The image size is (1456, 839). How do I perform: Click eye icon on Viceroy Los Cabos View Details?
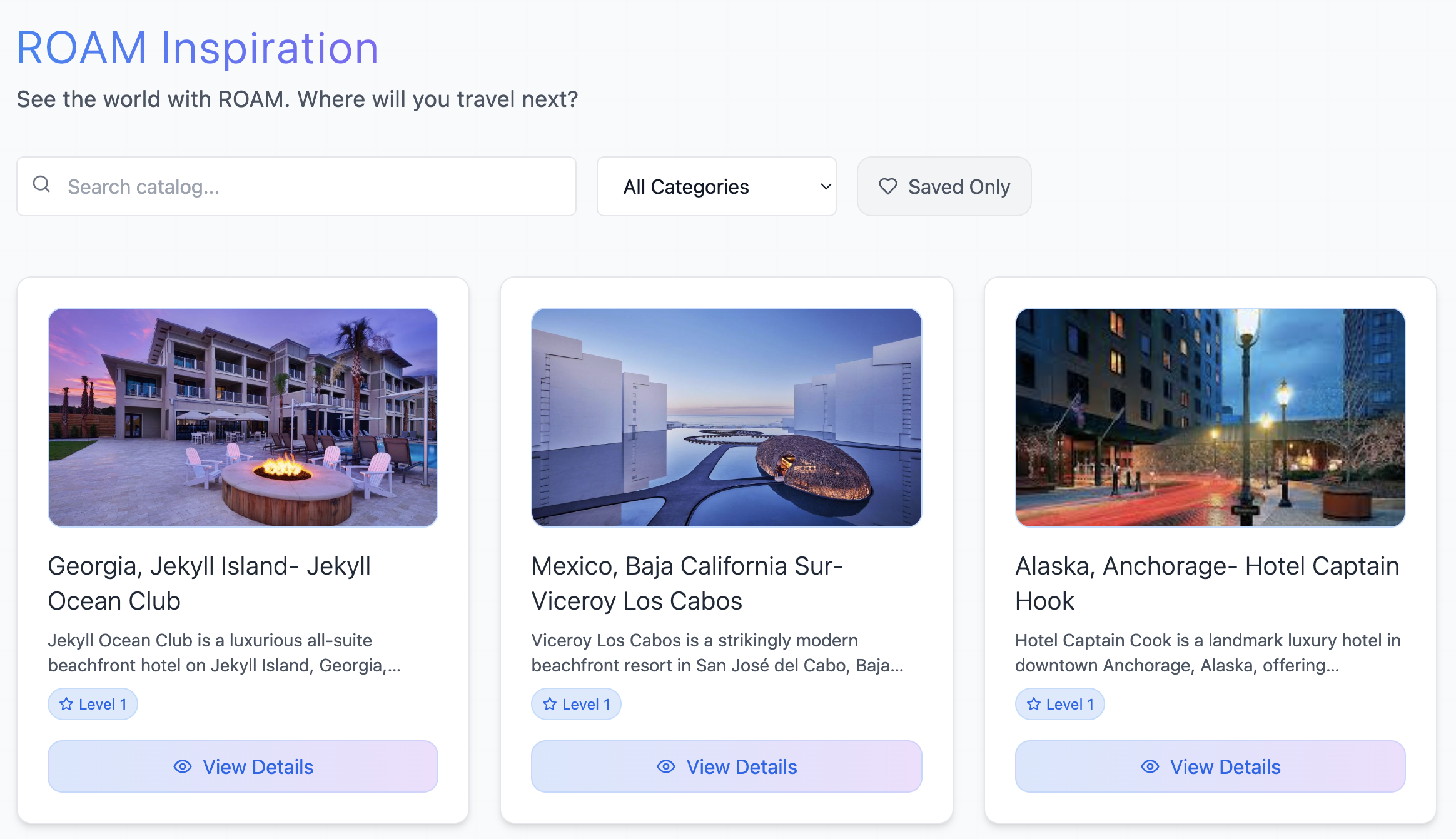[x=665, y=766]
